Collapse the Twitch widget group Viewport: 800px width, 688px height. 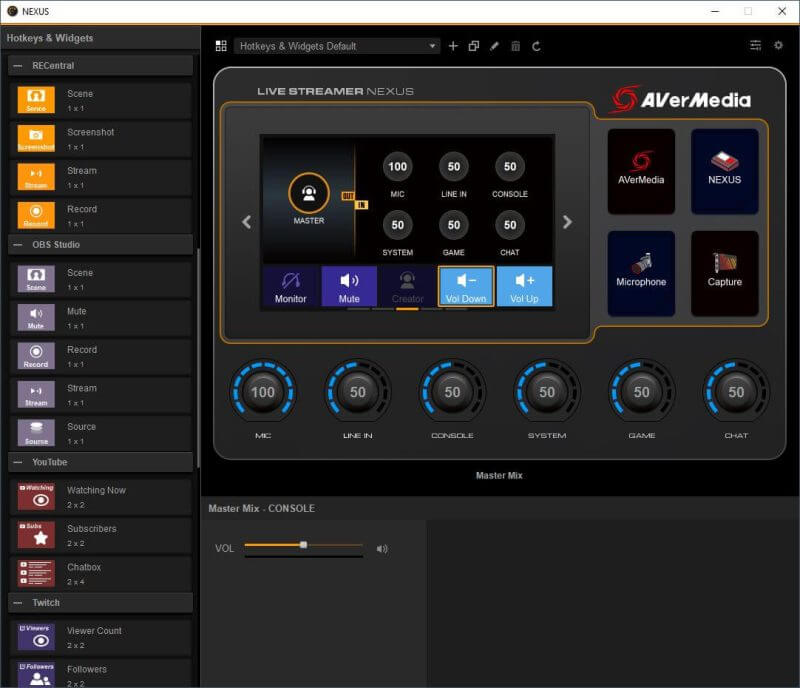pyautogui.click(x=18, y=603)
